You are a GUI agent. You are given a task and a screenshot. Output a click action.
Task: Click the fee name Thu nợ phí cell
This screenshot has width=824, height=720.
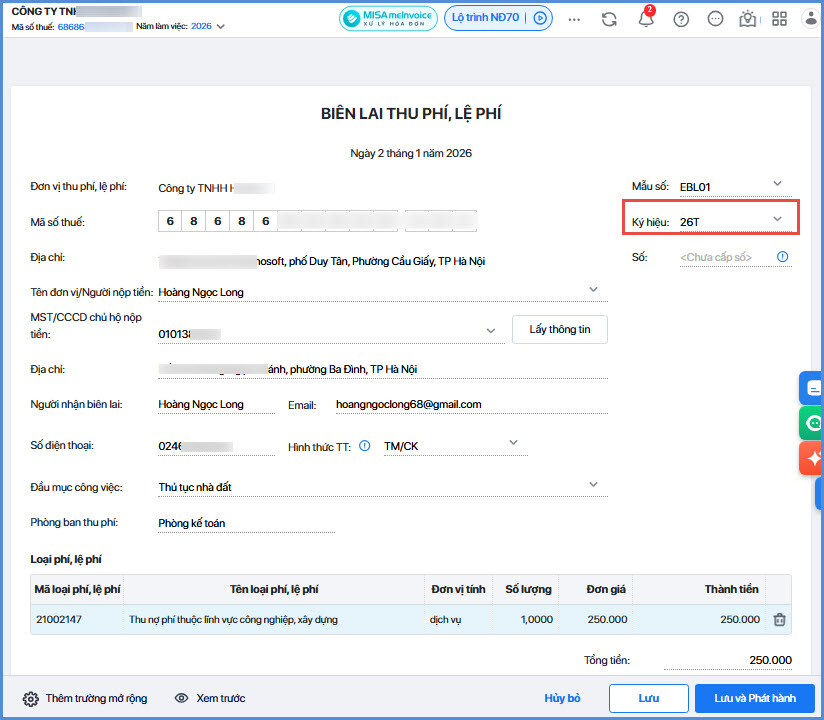[x=274, y=619]
